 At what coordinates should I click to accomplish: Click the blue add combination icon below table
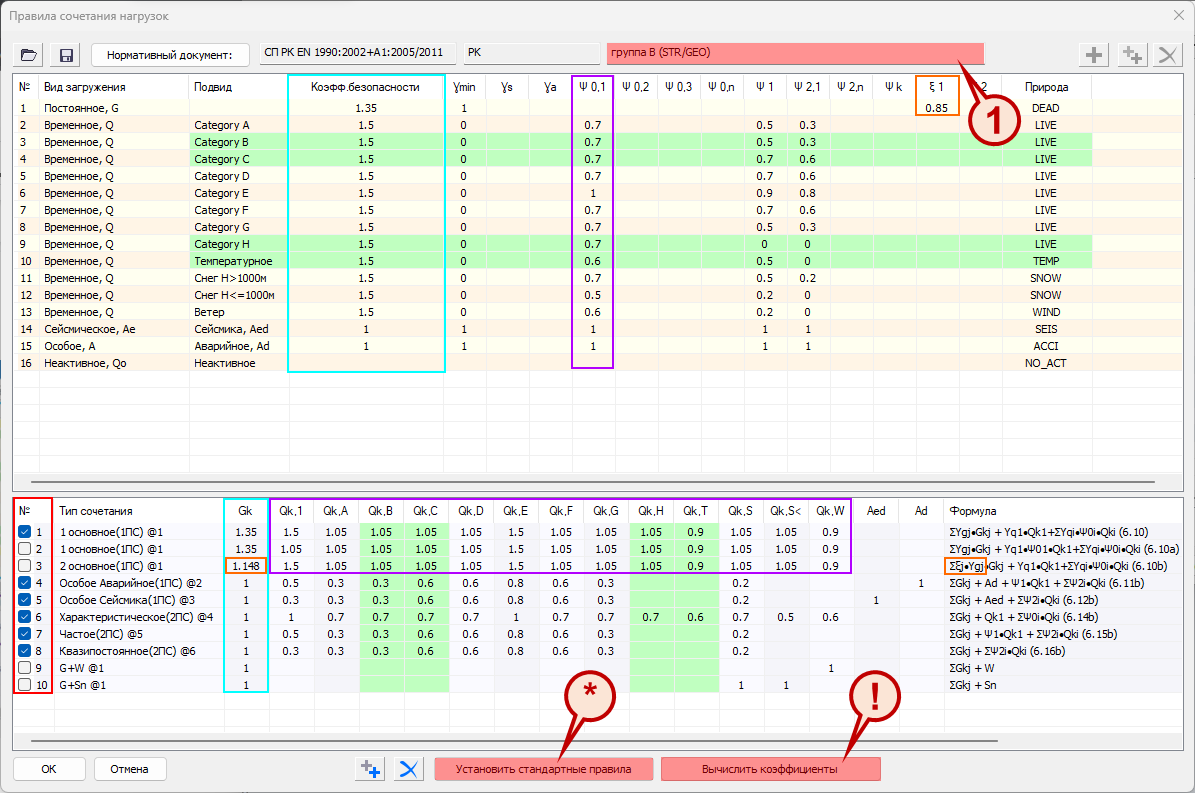371,769
